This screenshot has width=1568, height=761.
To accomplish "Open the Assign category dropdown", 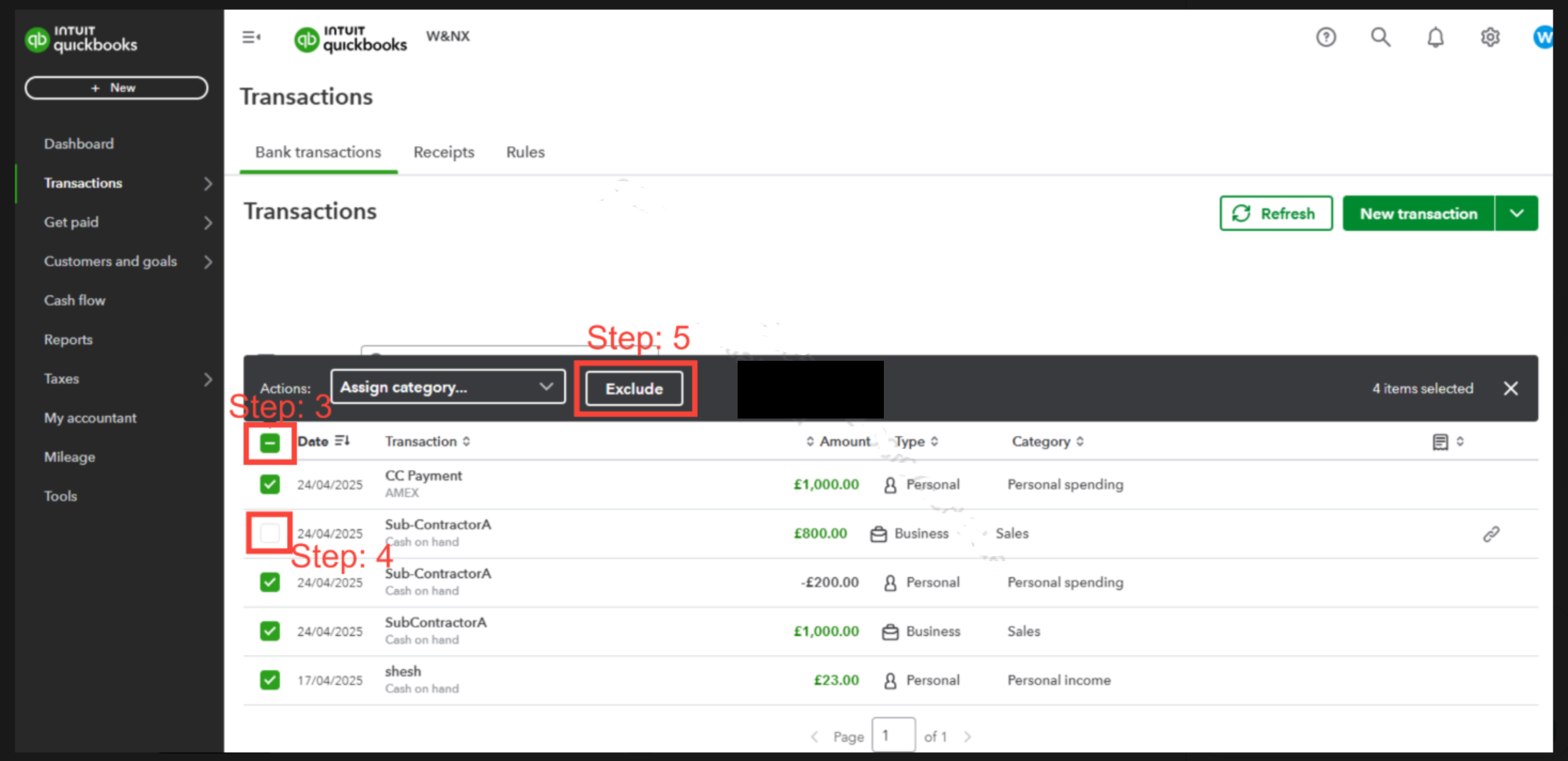I will point(448,387).
